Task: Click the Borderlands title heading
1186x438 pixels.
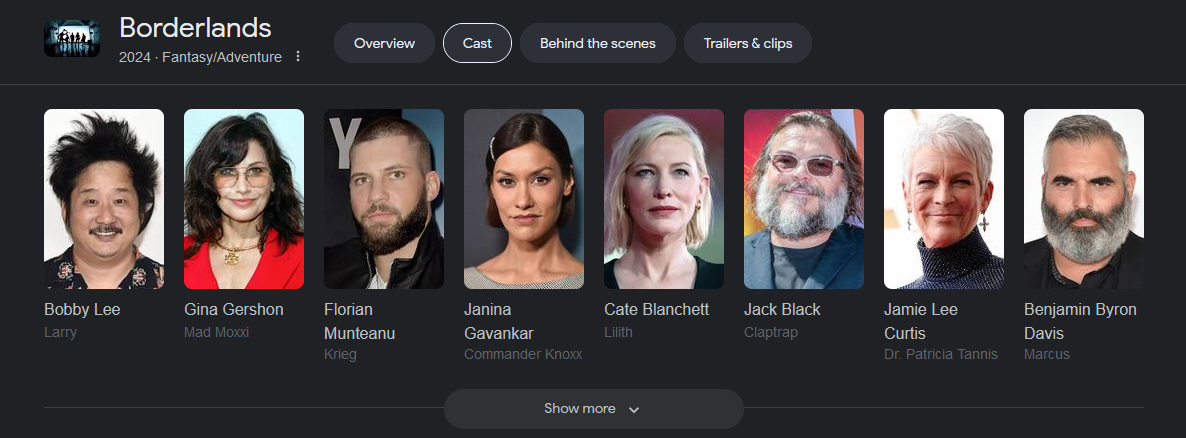Action: pos(195,28)
